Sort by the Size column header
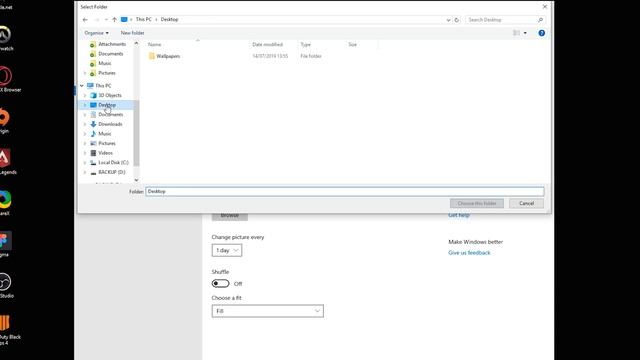This screenshot has height=360, width=640. point(353,44)
